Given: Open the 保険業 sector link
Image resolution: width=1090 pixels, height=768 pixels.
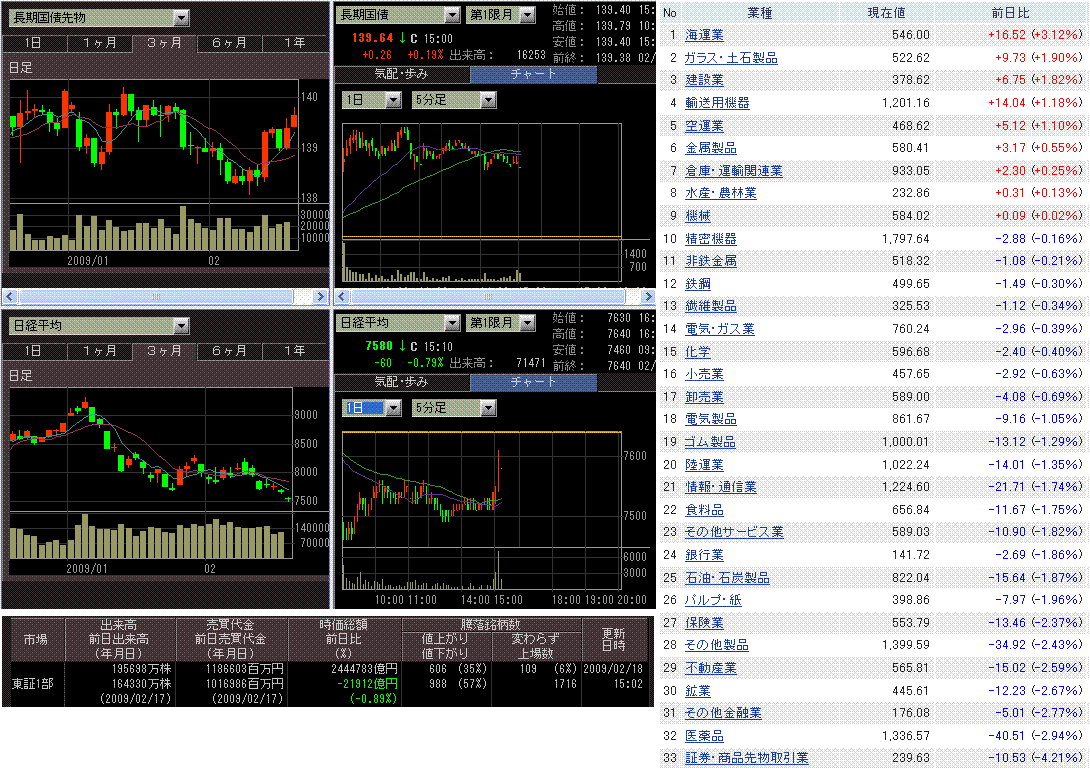Looking at the screenshot, I should [704, 623].
